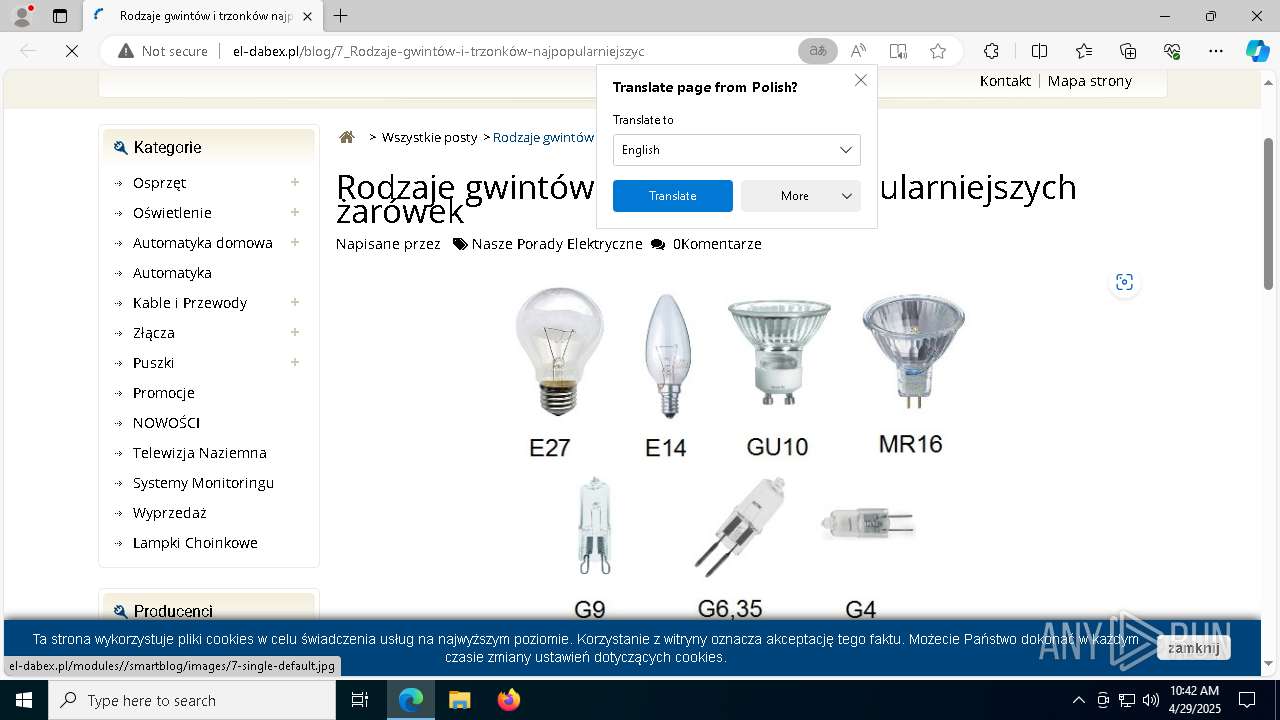Screen dimensions: 1280x720
Task: Click the blue Translate button
Action: click(x=673, y=196)
